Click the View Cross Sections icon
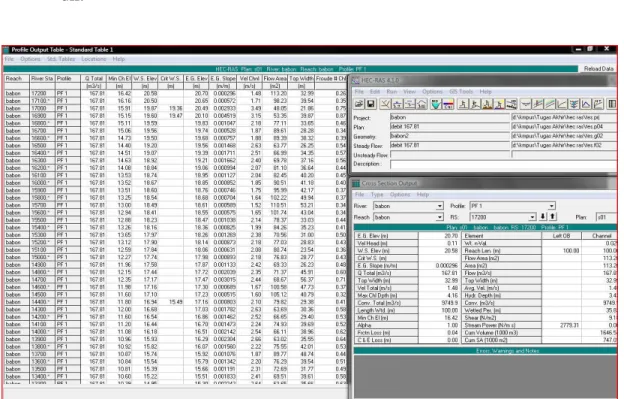 pos(525,104)
